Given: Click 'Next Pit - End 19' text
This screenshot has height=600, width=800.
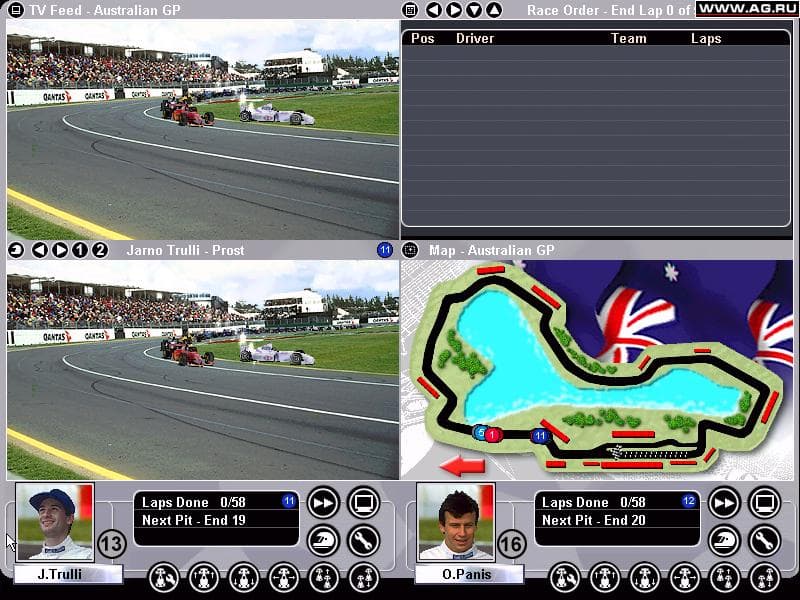Looking at the screenshot, I should tap(194, 520).
